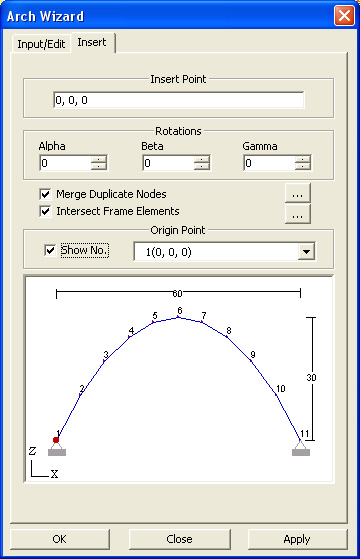This screenshot has width=360, height=559.
Task: Click inside the Beta rotation field
Action: coord(168,163)
